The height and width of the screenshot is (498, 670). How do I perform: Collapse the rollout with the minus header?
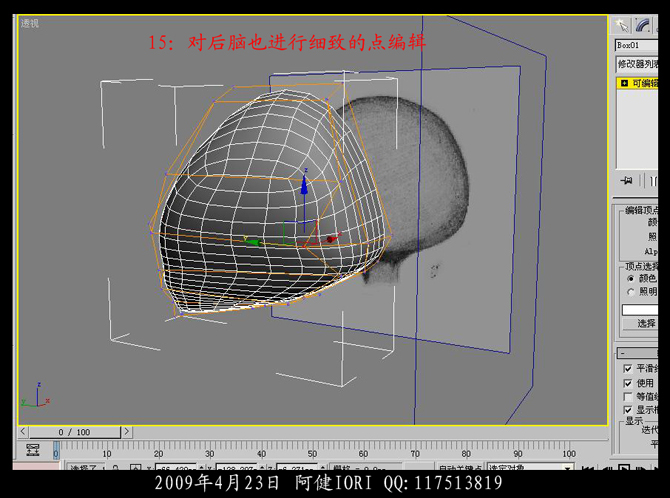624,353
